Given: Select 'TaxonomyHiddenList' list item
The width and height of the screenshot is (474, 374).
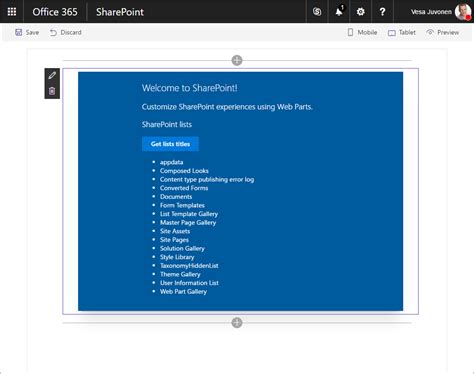Looking at the screenshot, I should click(x=189, y=266).
